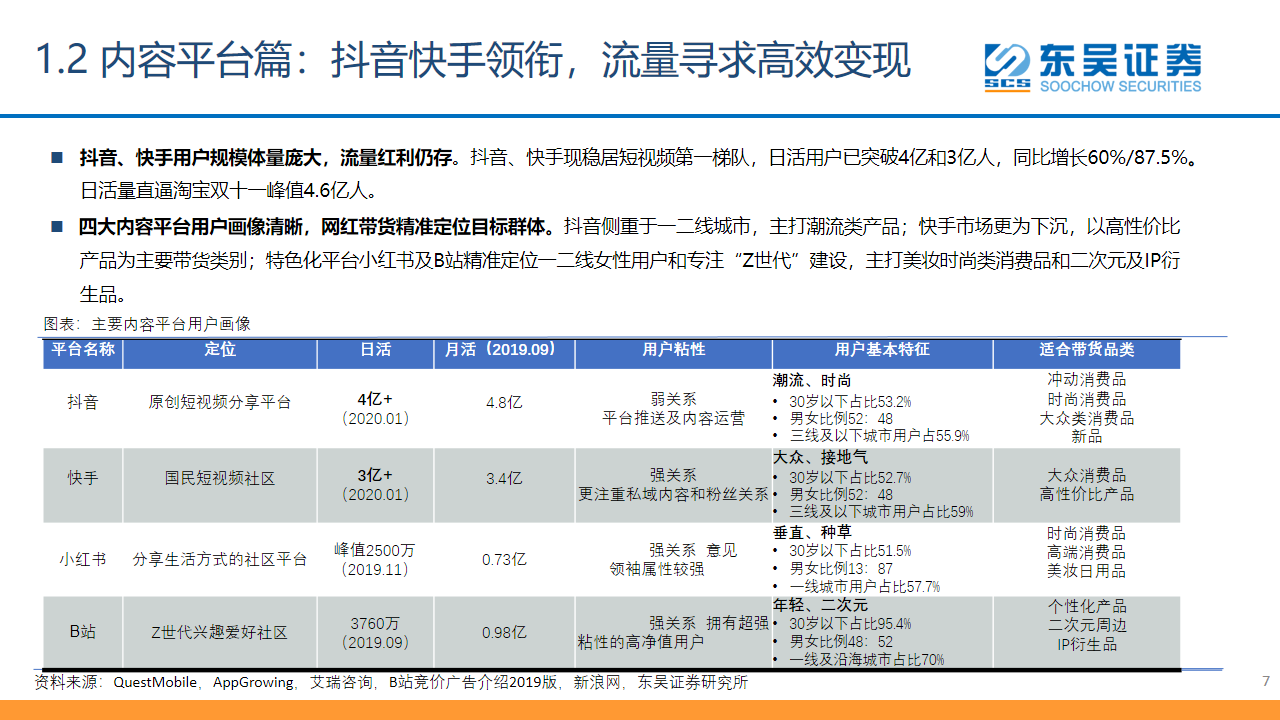This screenshot has width=1280, height=720.
Task: Click the '大众、接地气' feature heading
Action: click(820, 456)
